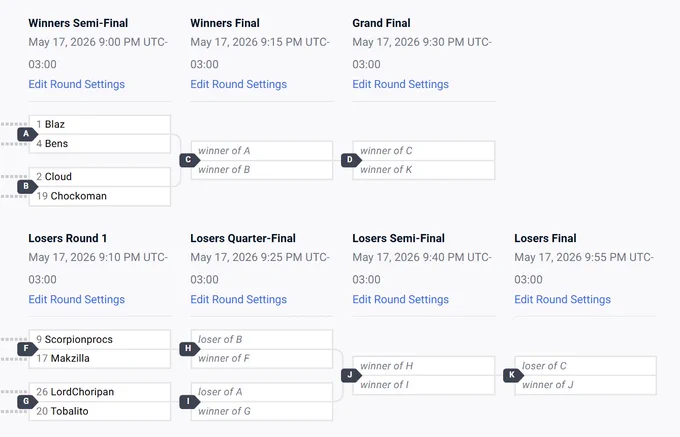Viewport: 680px width, 437px height.
Task: Select match H badge in Losers Quarter-Final
Action: (189, 349)
